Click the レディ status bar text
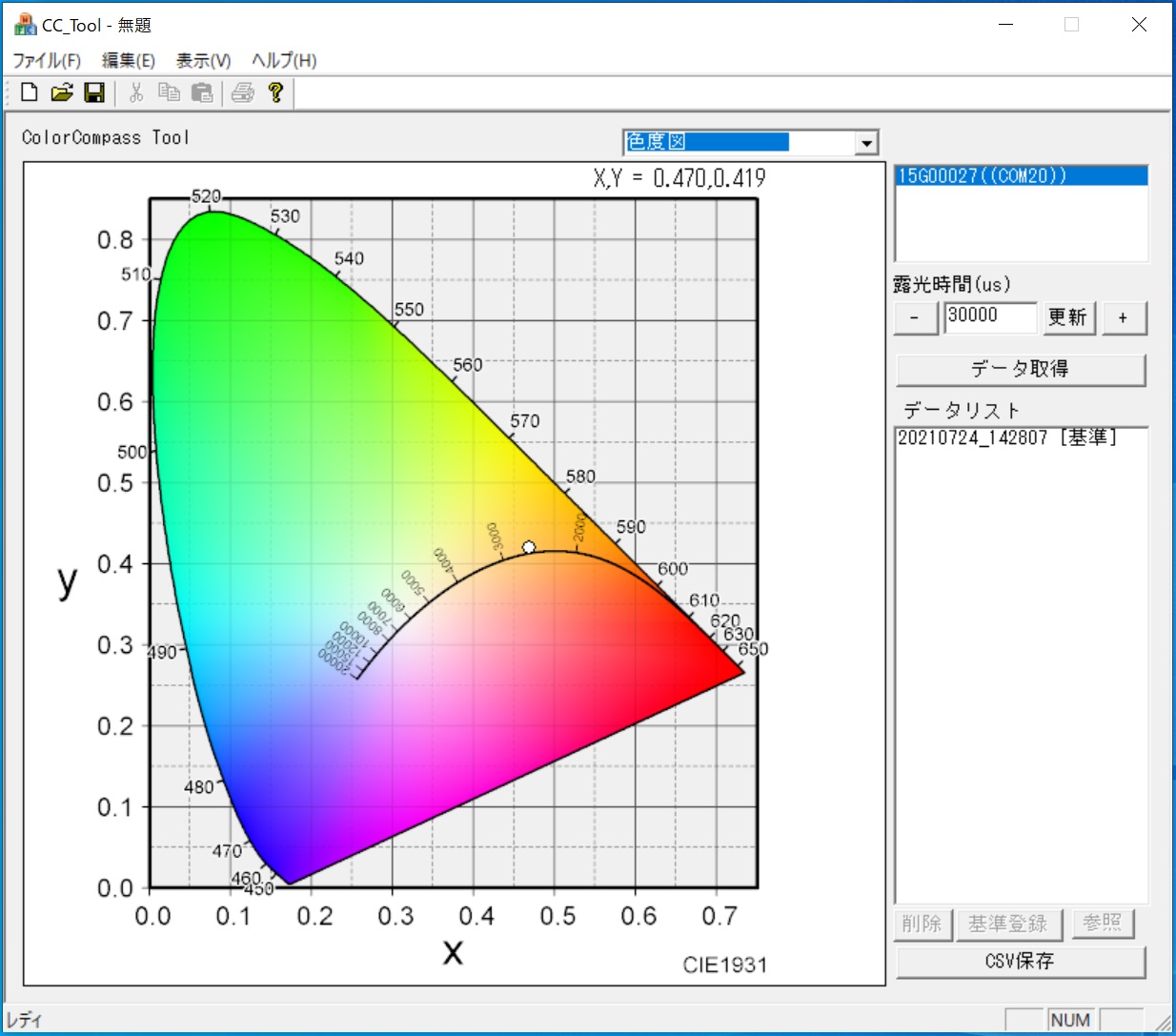Viewport: 1176px width, 1036px height. pyautogui.click(x=24, y=1020)
